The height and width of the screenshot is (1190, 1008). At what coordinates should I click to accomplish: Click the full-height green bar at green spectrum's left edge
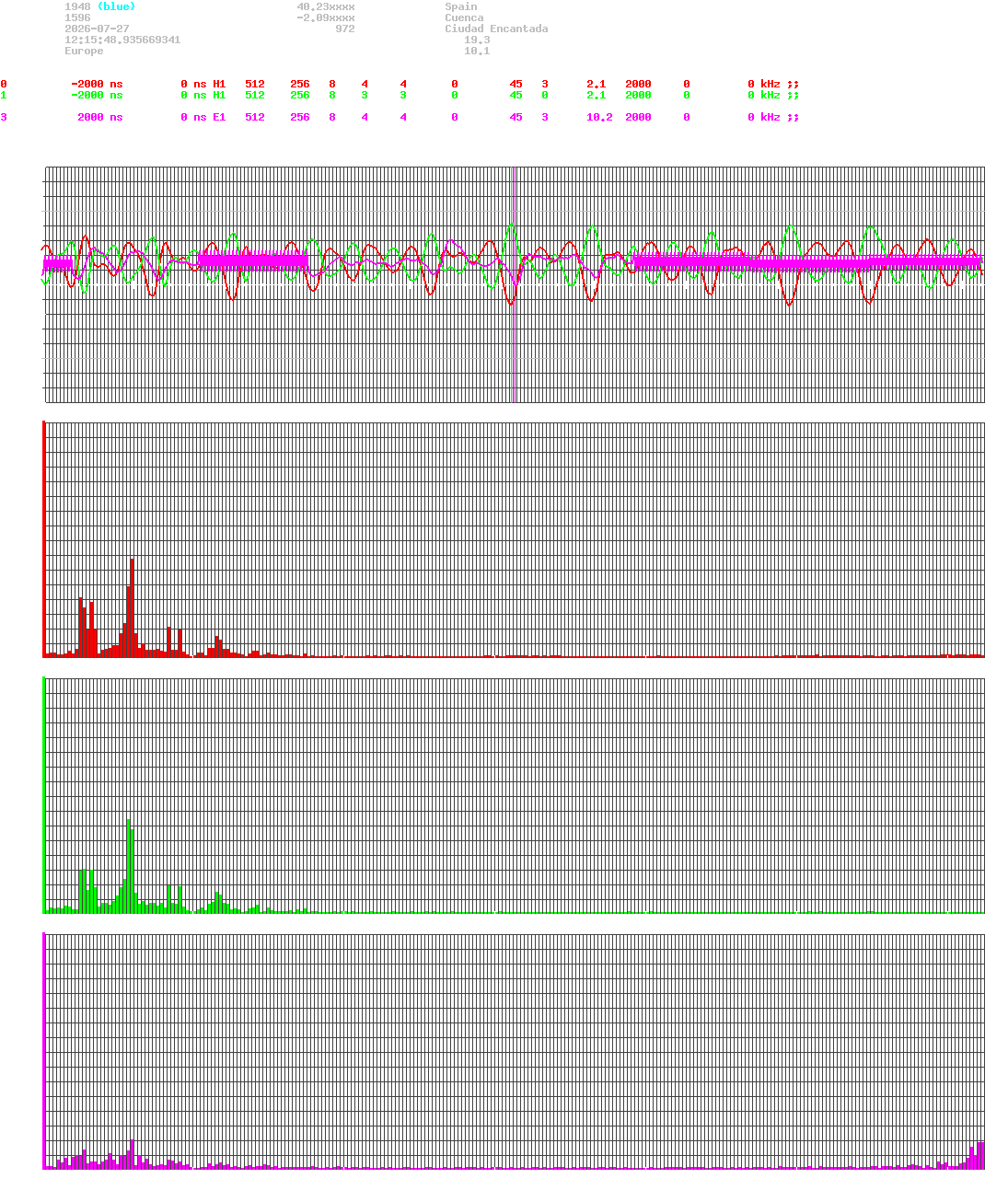[43, 795]
